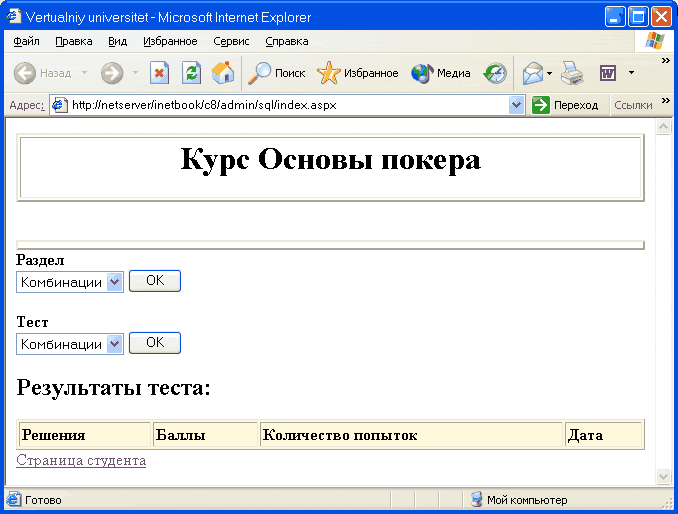Image resolution: width=678 pixels, height=514 pixels.
Task: Click the Готово status bar page icon
Action: [13, 499]
